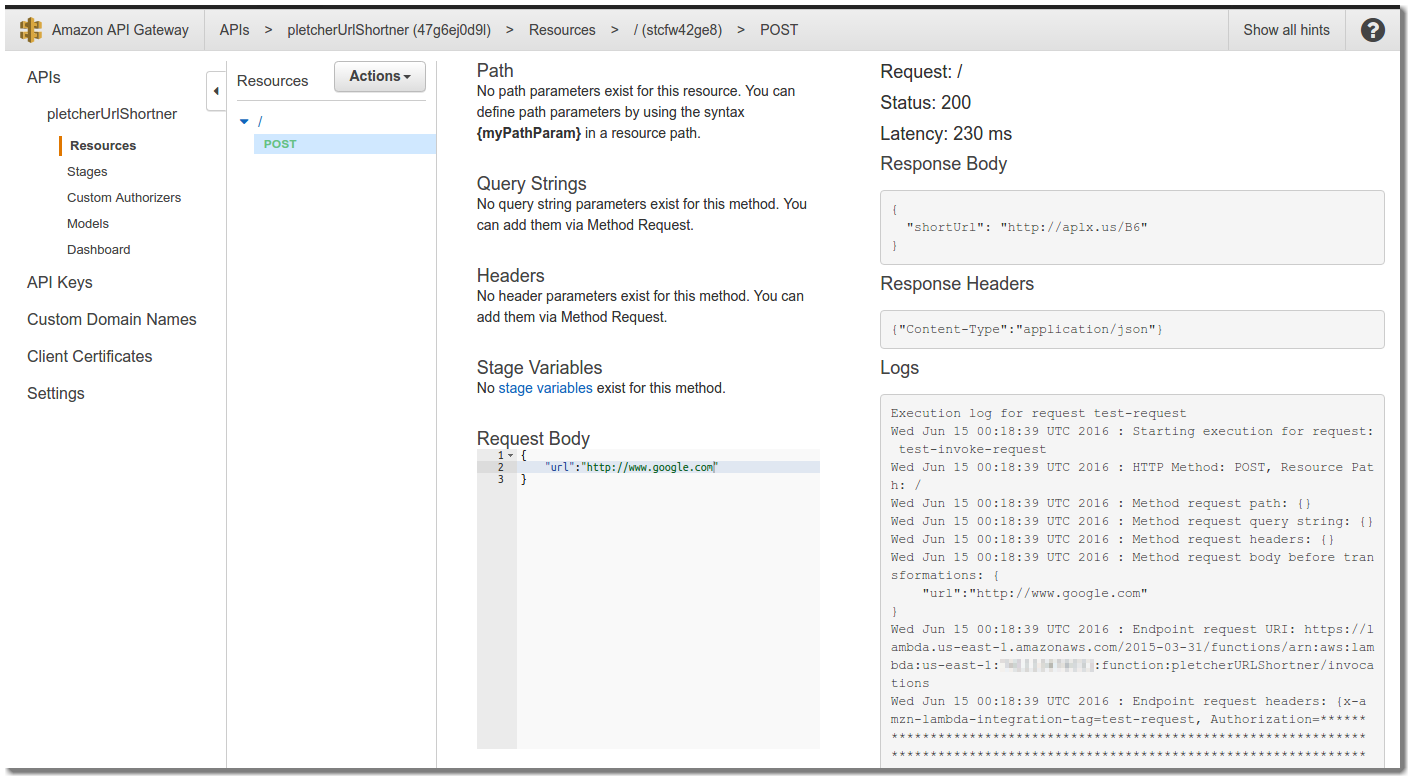This screenshot has height=781, width=1413.
Task: Open Custom Authorizers in the sidebar
Action: pos(124,198)
